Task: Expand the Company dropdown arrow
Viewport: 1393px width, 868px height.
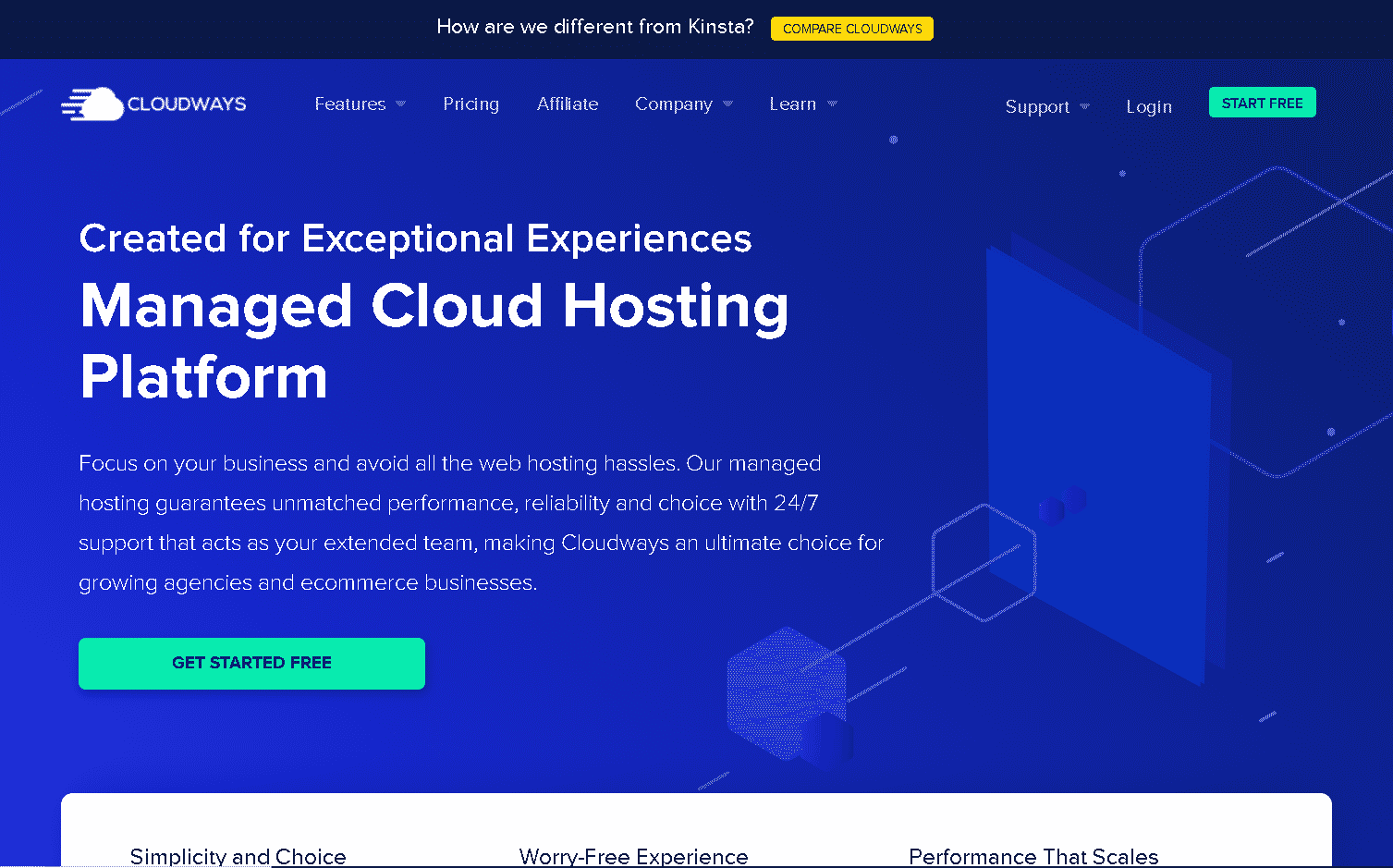Action: point(727,104)
